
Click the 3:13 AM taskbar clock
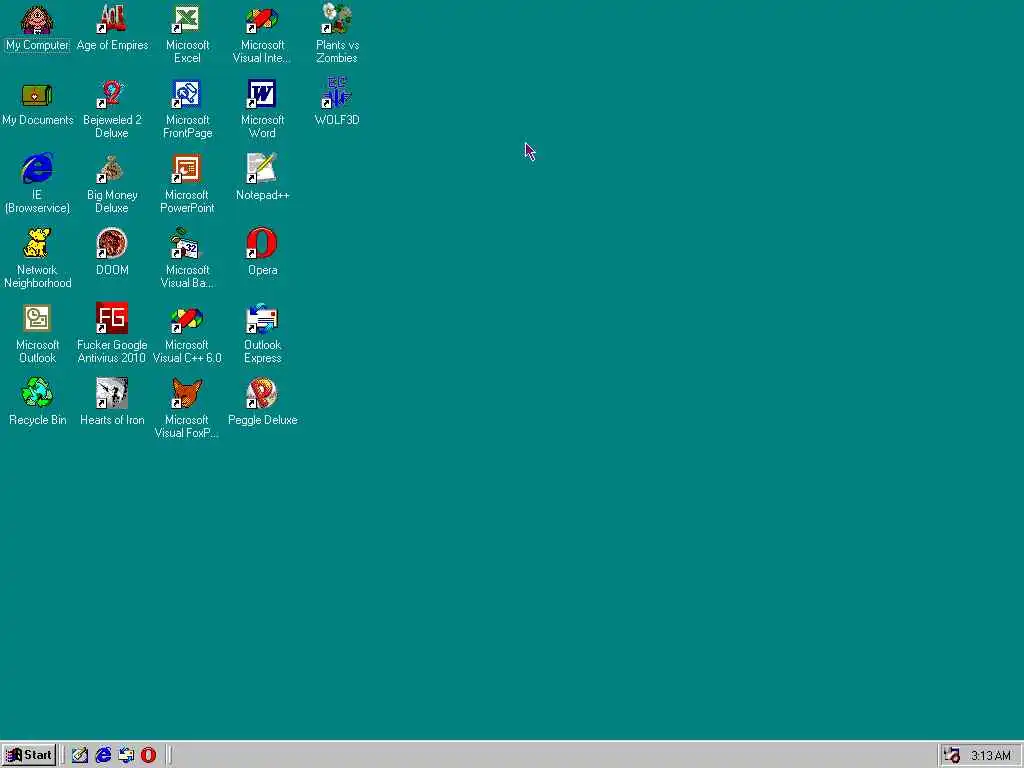point(991,756)
